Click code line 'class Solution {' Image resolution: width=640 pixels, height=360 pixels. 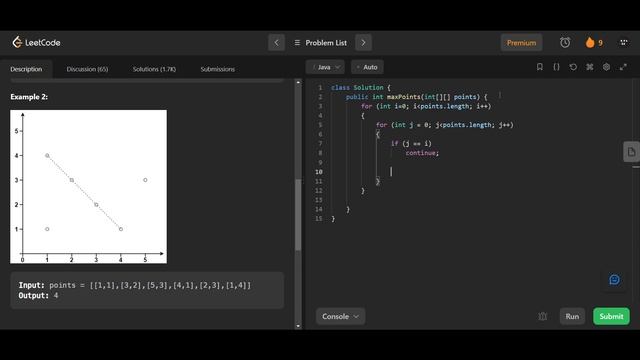click(x=361, y=87)
